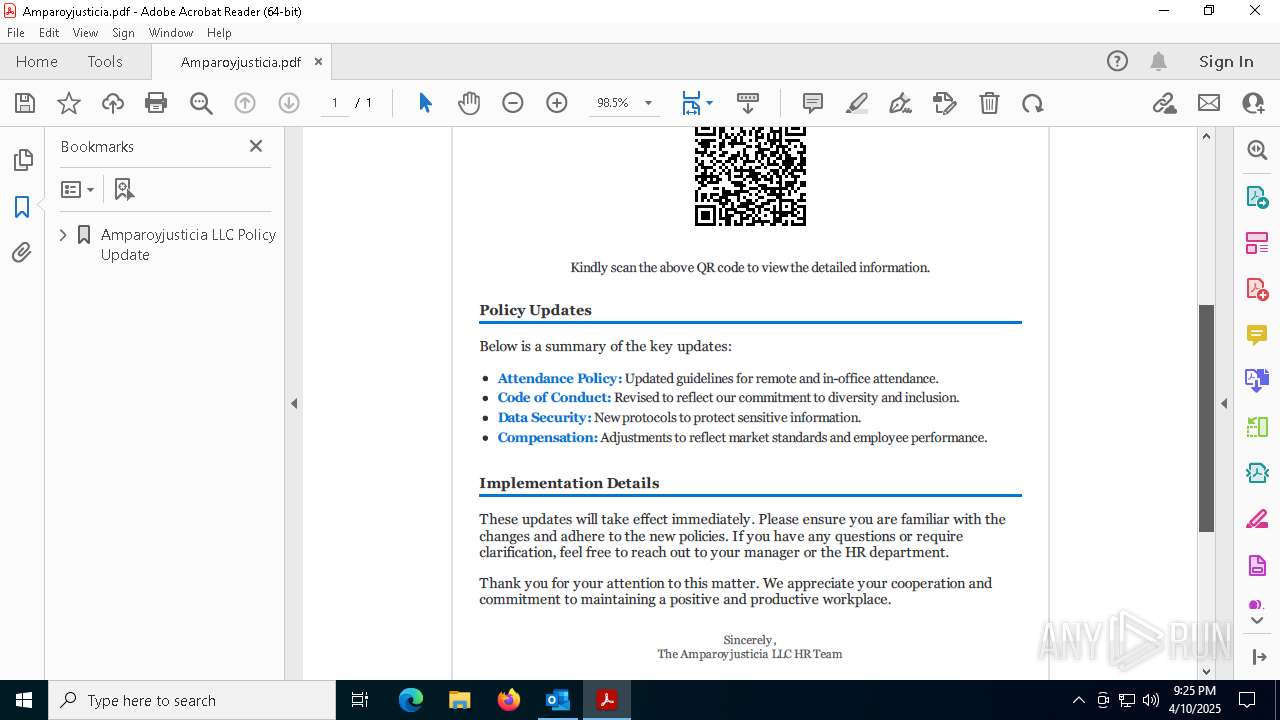Open search tool in right pane

coord(1257,150)
